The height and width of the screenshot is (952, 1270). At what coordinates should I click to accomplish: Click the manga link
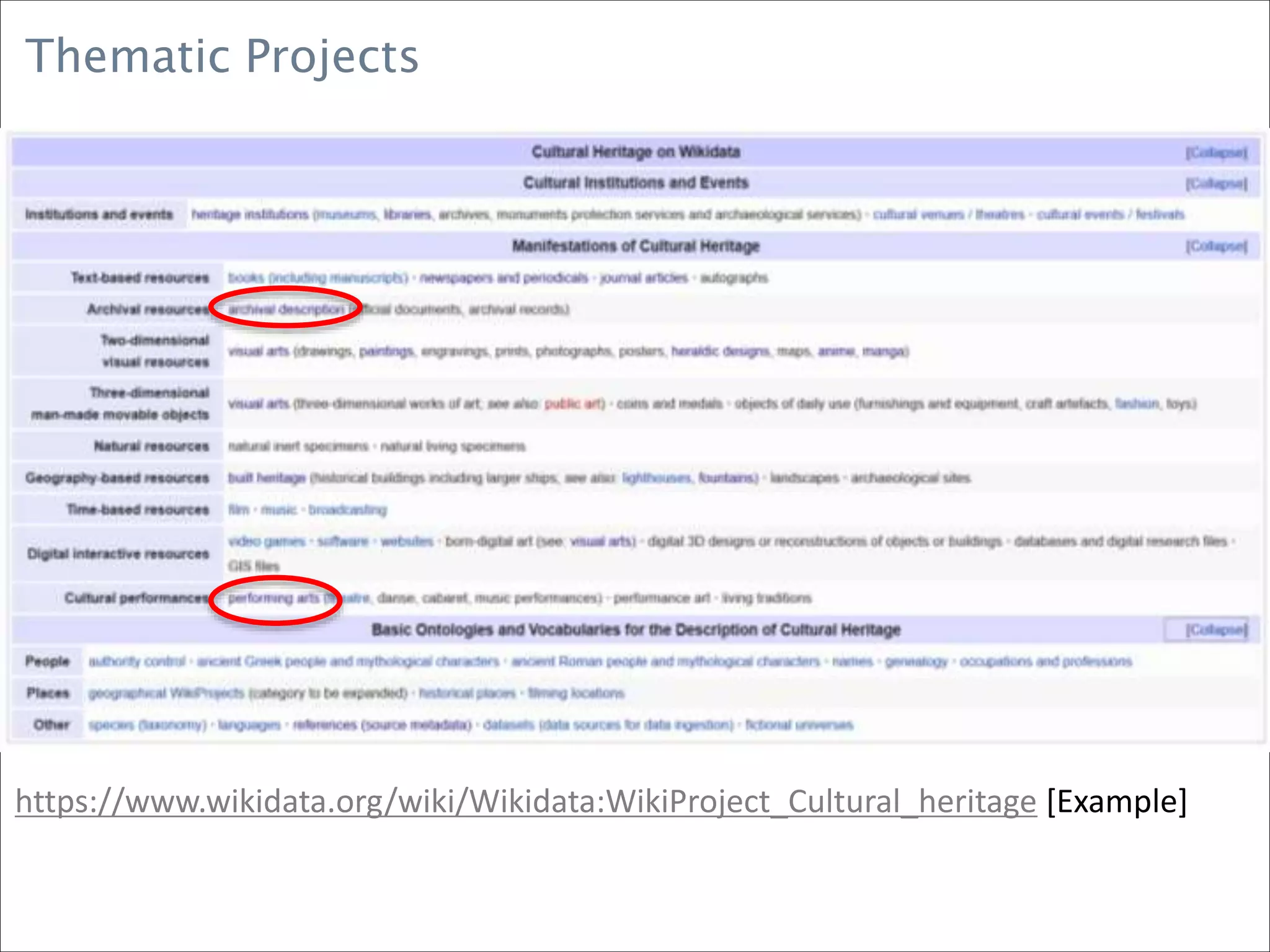coord(884,351)
